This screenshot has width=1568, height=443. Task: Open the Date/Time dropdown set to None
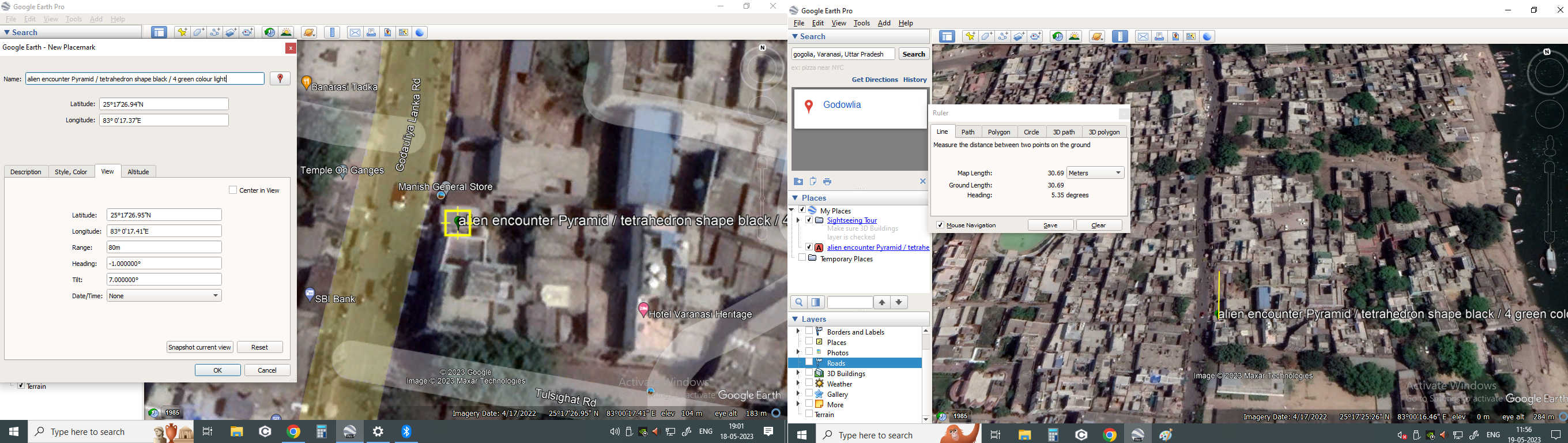coord(164,295)
